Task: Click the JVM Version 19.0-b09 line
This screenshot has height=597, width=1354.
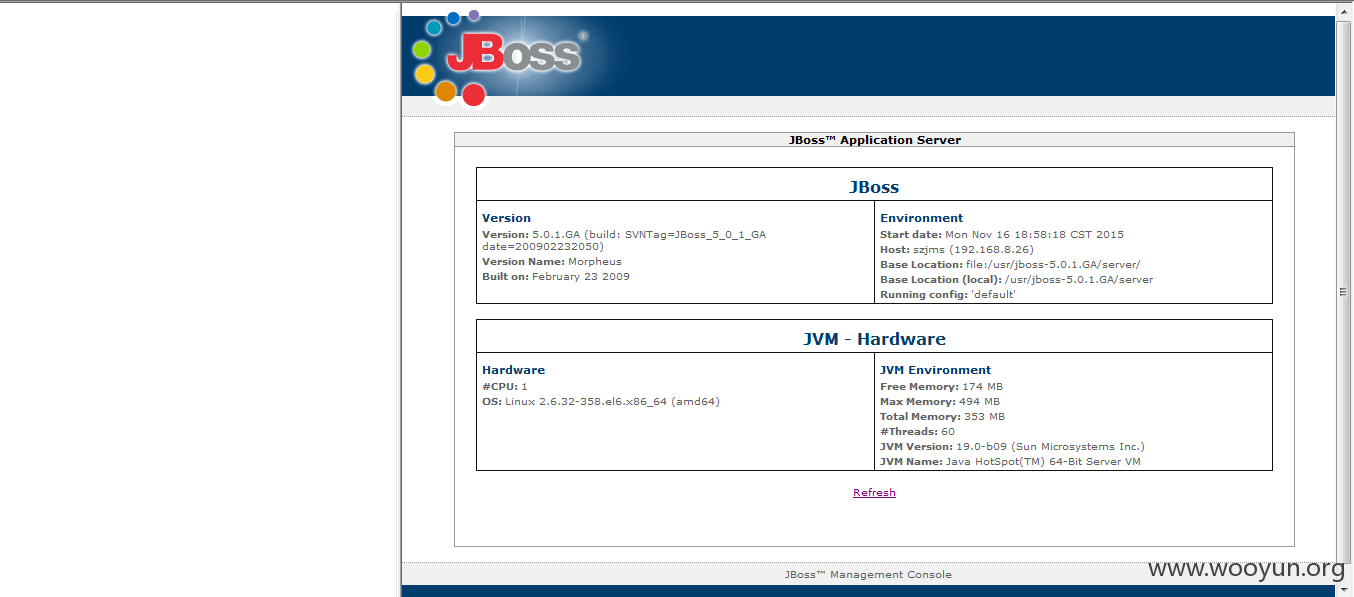Action: (x=1012, y=447)
